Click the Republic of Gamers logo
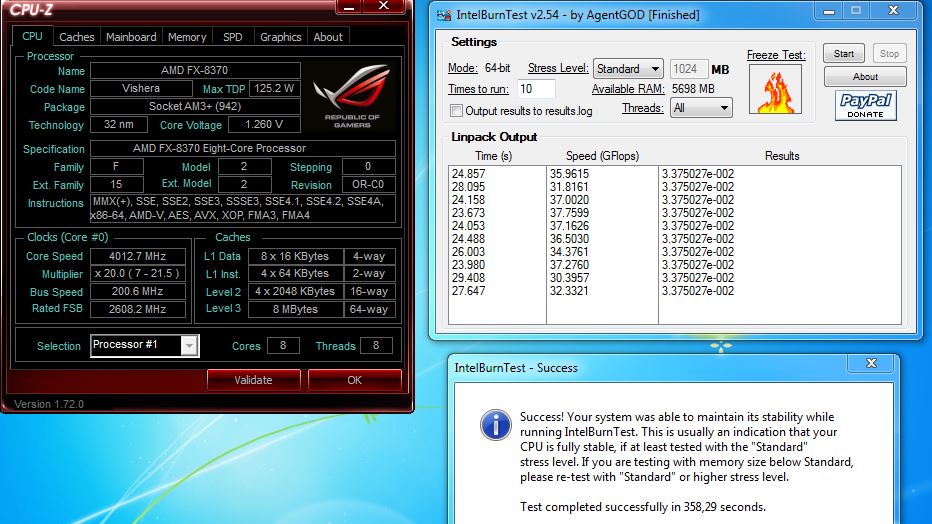This screenshot has height=524, width=932. tap(352, 96)
